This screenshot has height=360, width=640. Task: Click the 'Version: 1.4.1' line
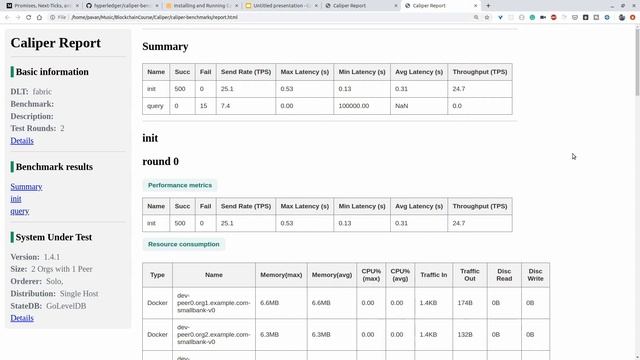coord(35,257)
